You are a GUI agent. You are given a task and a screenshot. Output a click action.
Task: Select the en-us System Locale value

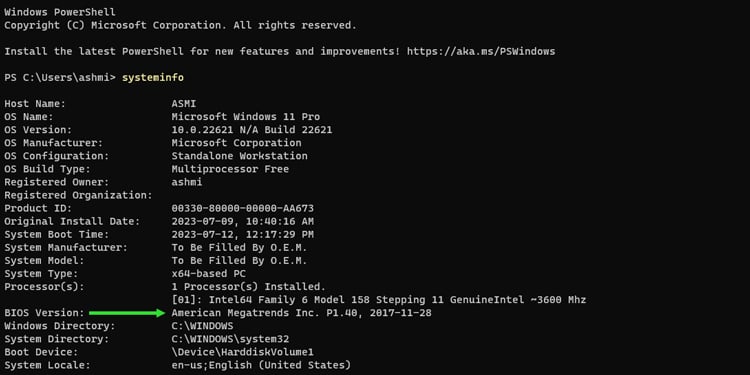click(x=261, y=365)
